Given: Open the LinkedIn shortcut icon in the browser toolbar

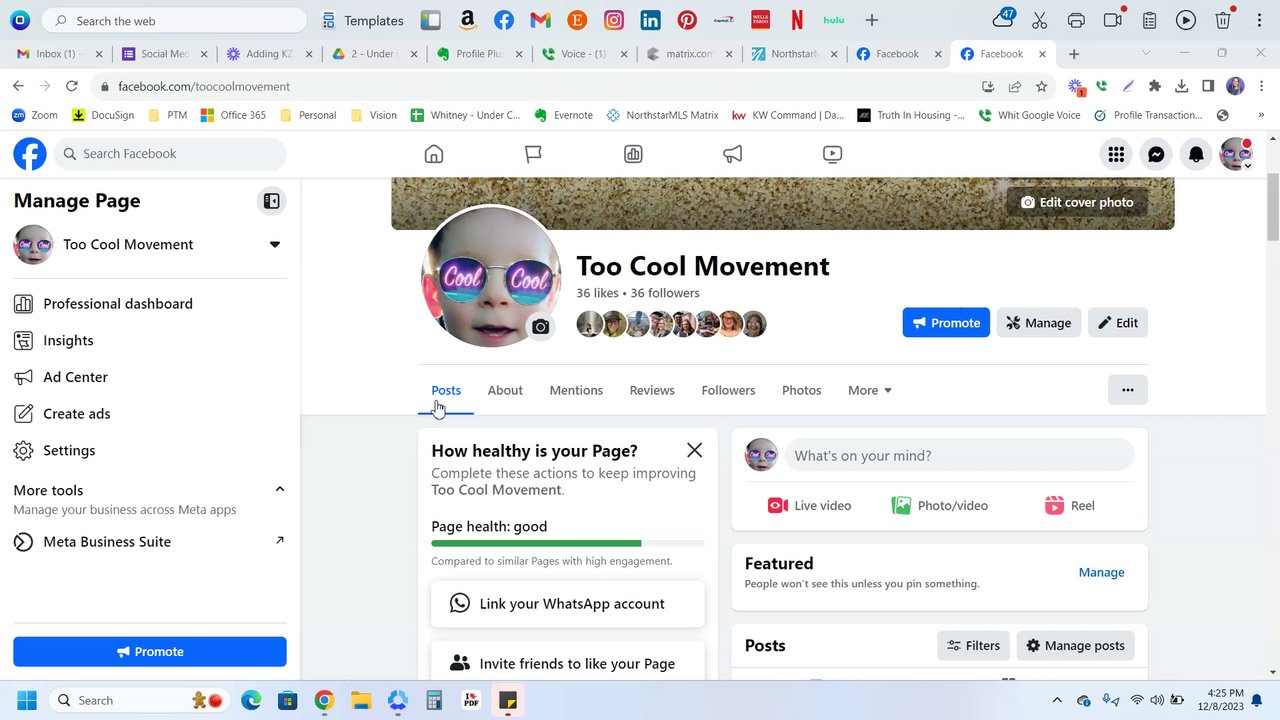Looking at the screenshot, I should [x=650, y=20].
